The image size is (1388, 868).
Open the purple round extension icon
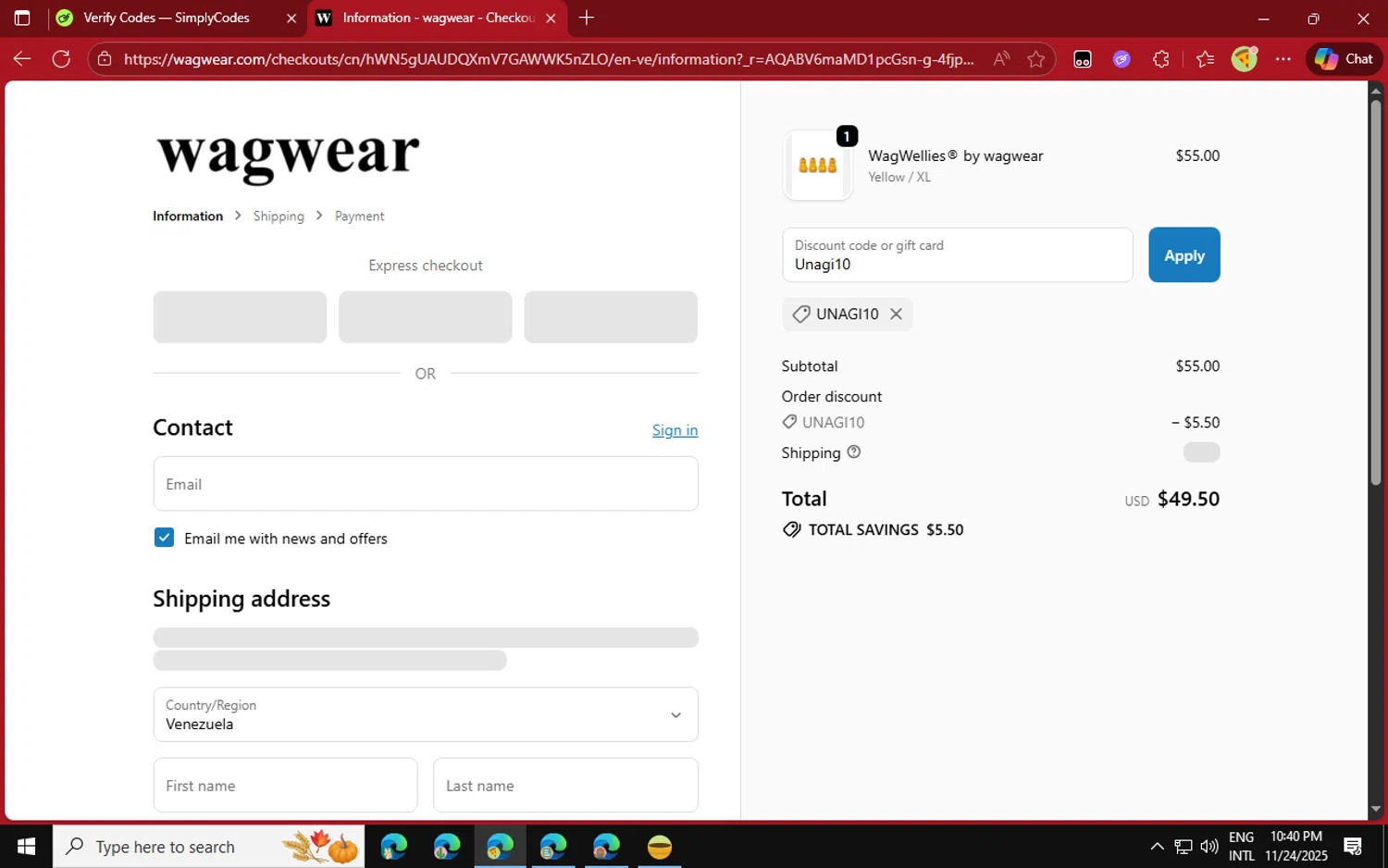(1122, 59)
